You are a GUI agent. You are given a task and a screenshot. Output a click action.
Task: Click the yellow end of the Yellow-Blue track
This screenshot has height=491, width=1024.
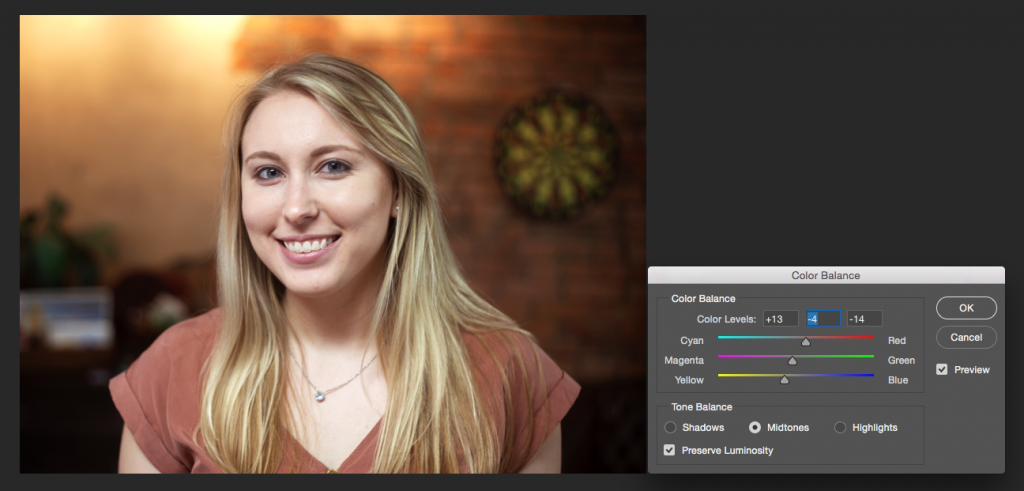coord(721,376)
